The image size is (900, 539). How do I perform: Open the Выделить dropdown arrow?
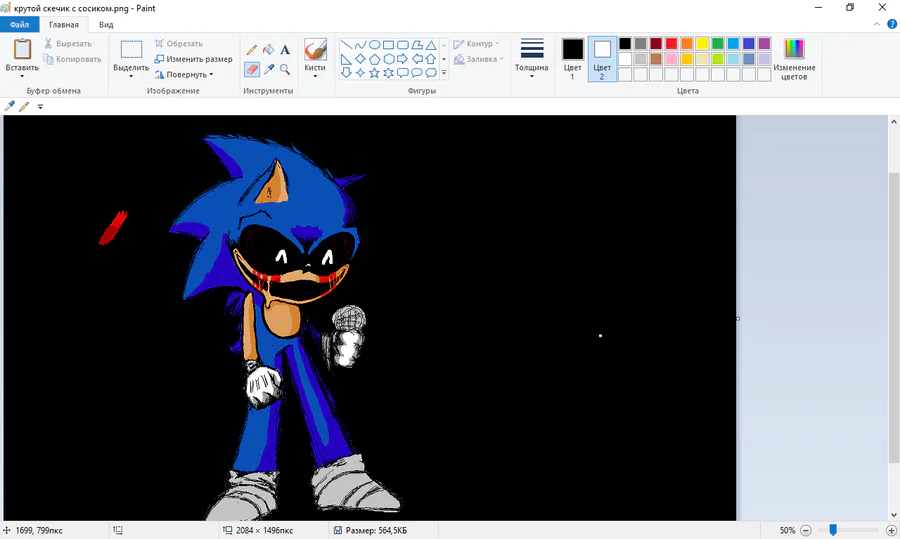131,76
